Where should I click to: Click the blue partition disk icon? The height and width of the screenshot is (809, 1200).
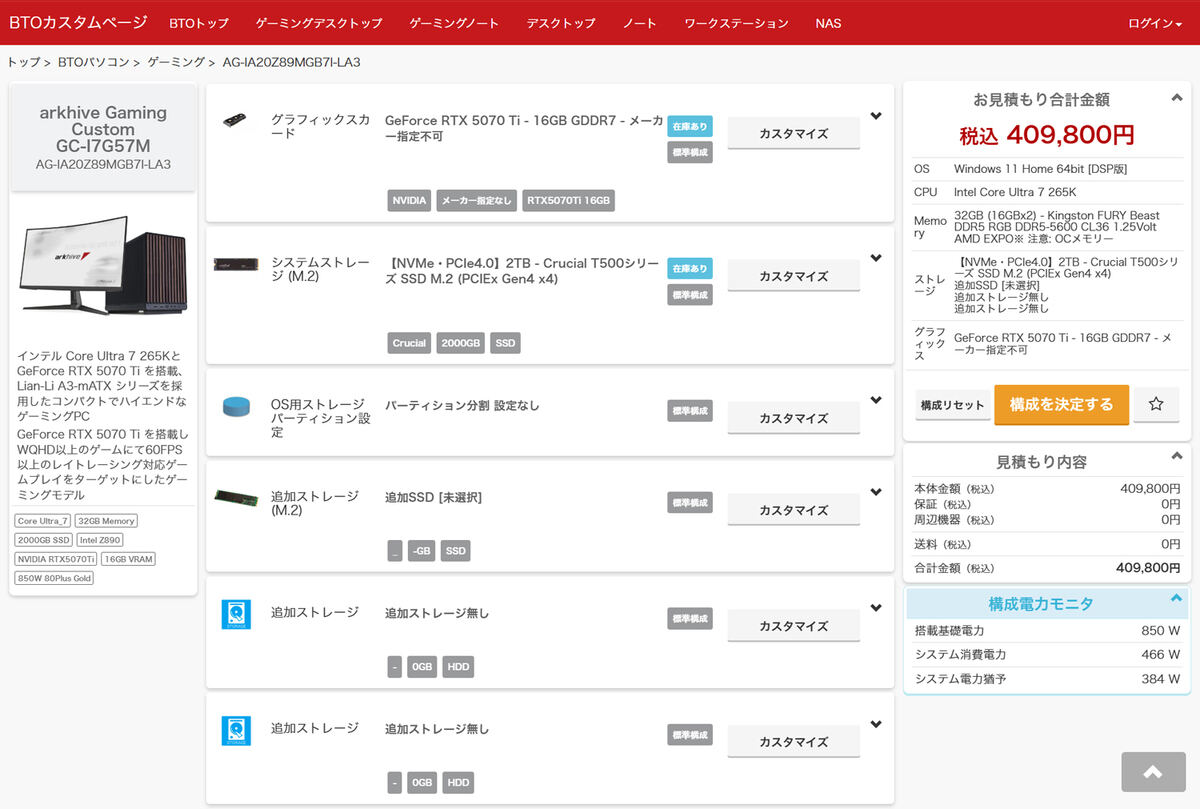236,407
